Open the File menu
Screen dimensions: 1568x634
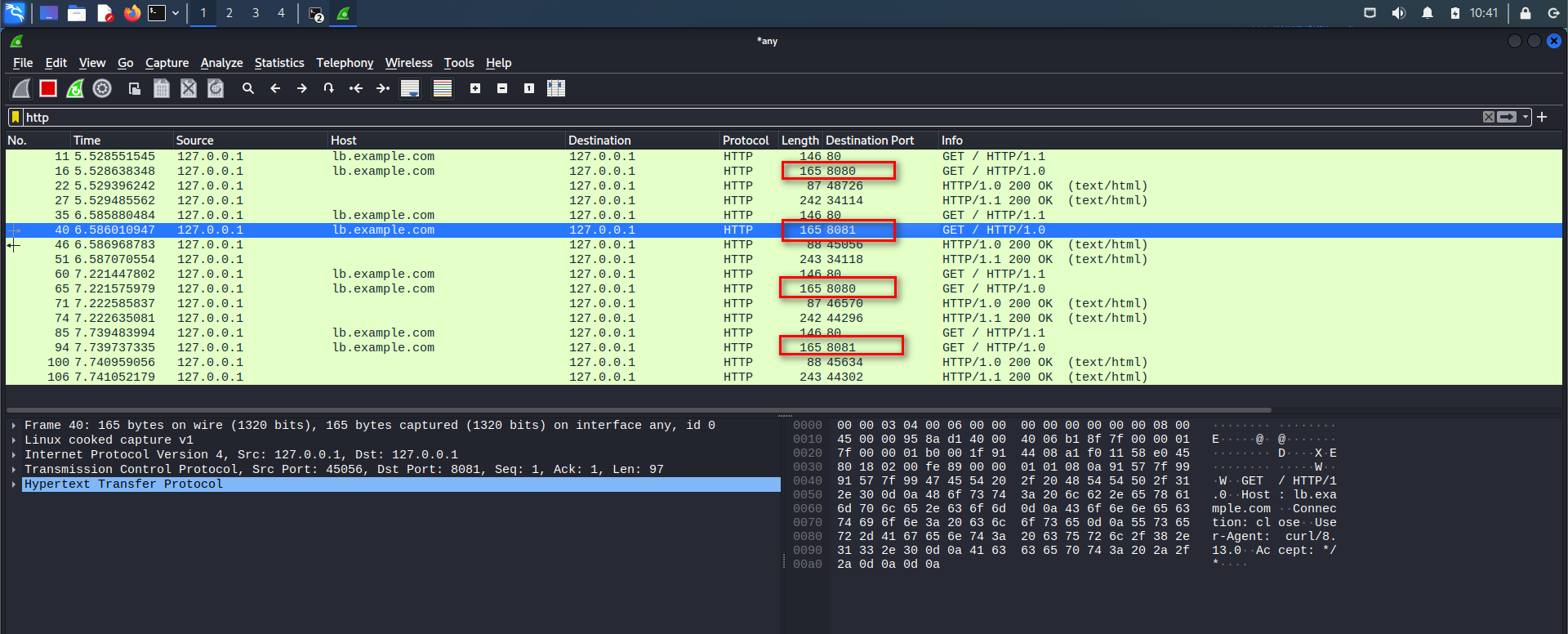[x=23, y=63]
